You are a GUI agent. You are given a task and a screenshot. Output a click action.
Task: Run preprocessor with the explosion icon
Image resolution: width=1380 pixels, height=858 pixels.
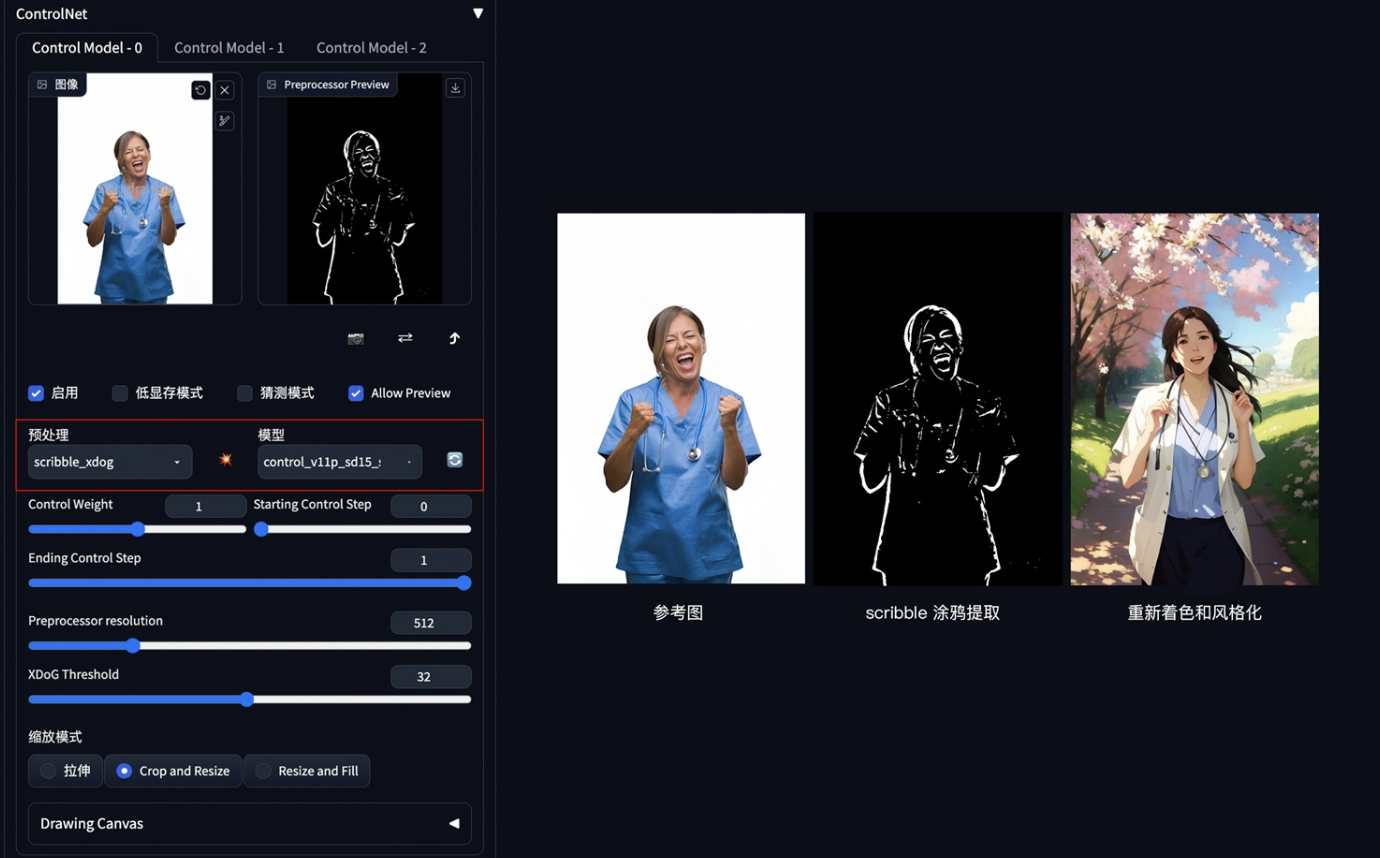(x=226, y=460)
